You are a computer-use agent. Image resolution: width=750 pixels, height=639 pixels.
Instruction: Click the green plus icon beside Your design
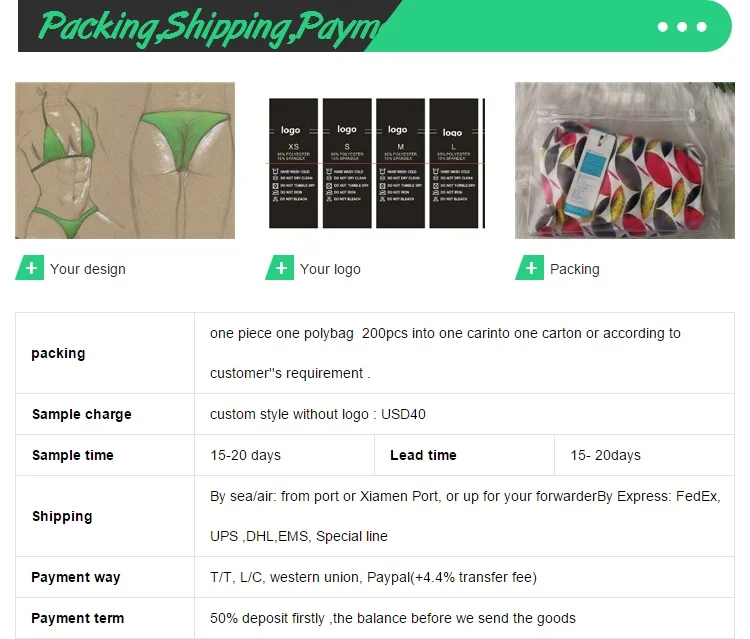tap(30, 268)
